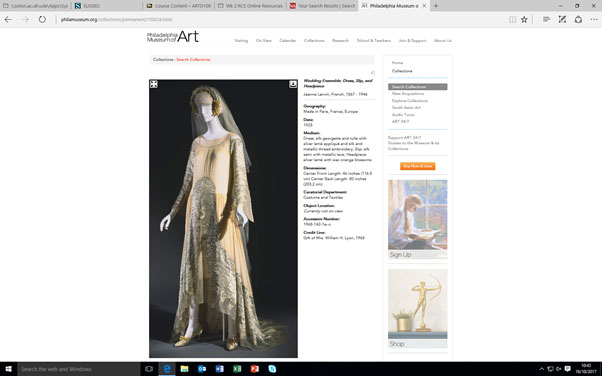
Task: Open the Research menu
Action: pos(340,41)
